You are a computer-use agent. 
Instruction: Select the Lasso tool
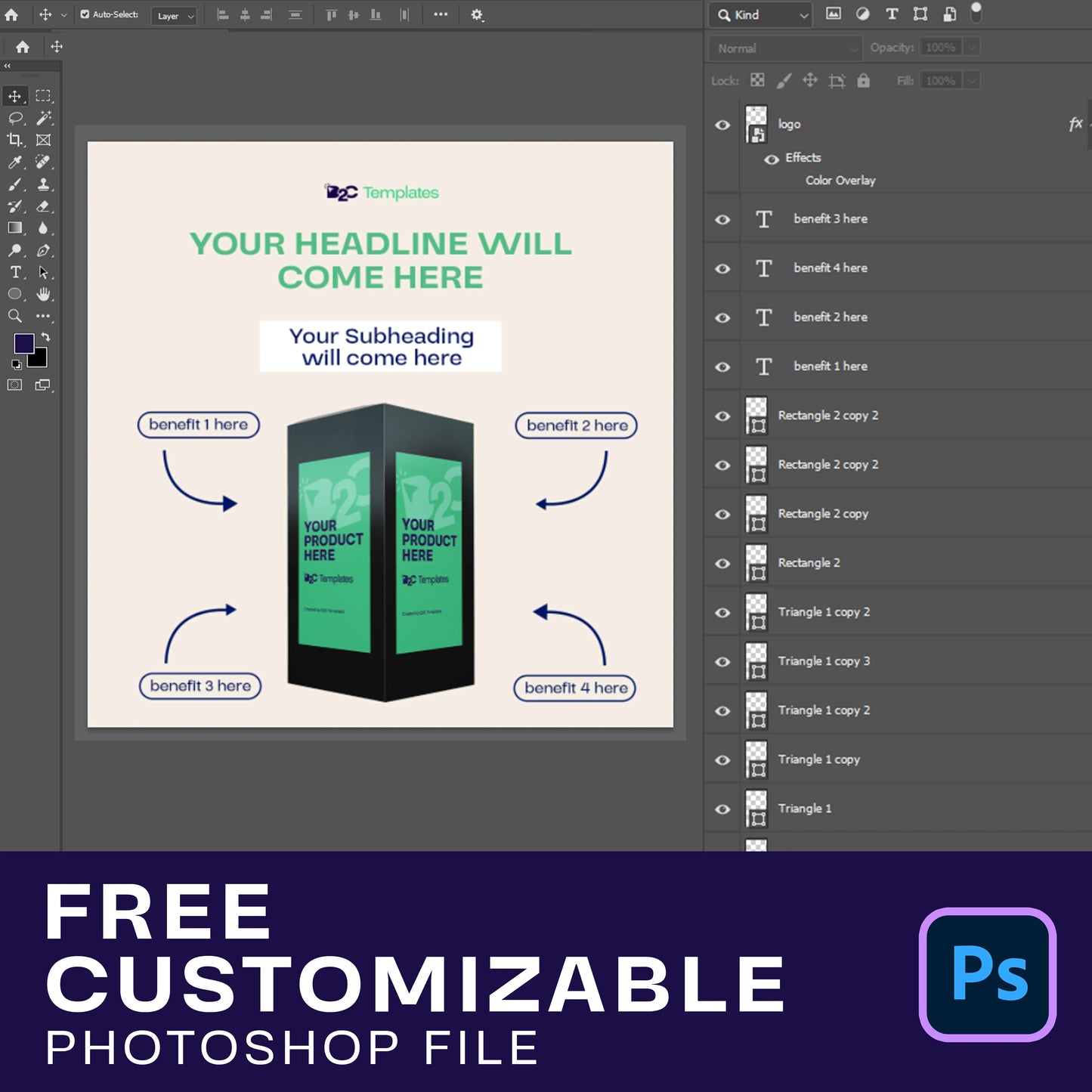tap(14, 118)
